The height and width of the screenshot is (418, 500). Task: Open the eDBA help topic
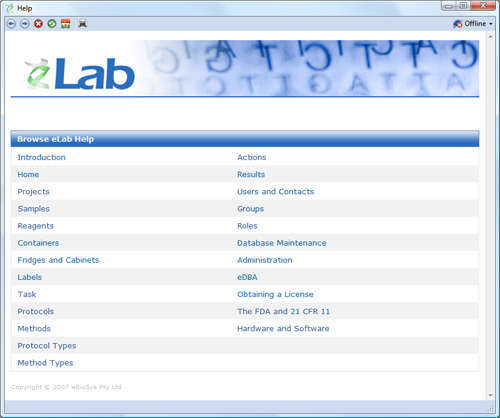[x=247, y=277]
